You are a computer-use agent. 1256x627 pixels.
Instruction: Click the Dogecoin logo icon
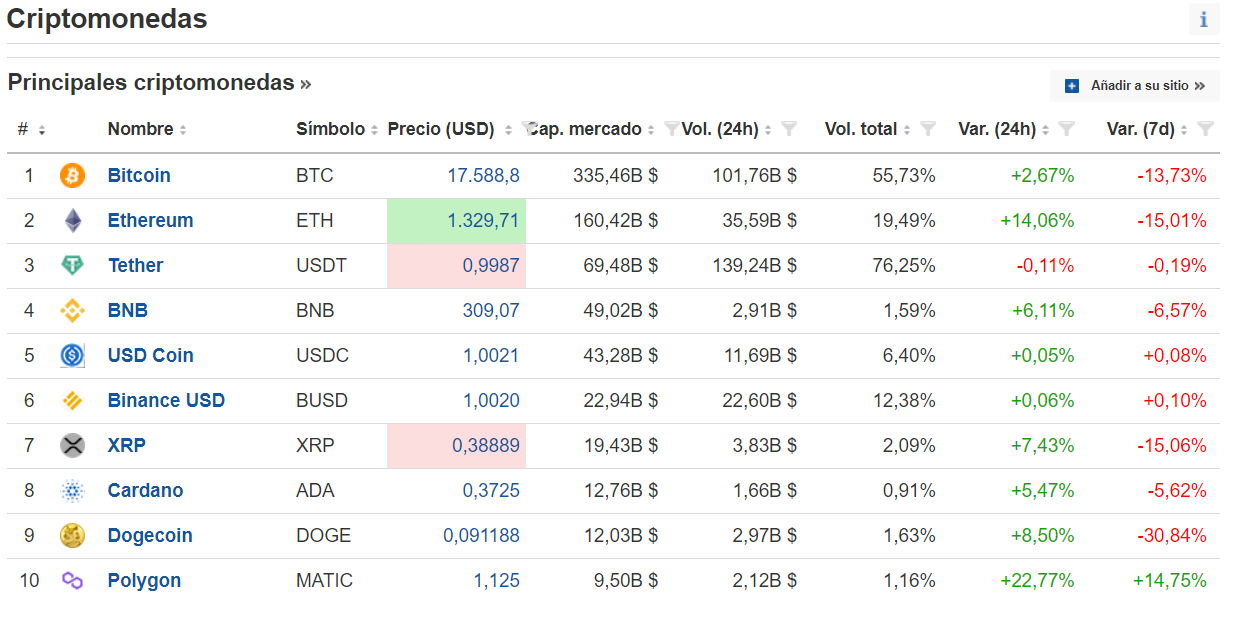coord(73,536)
